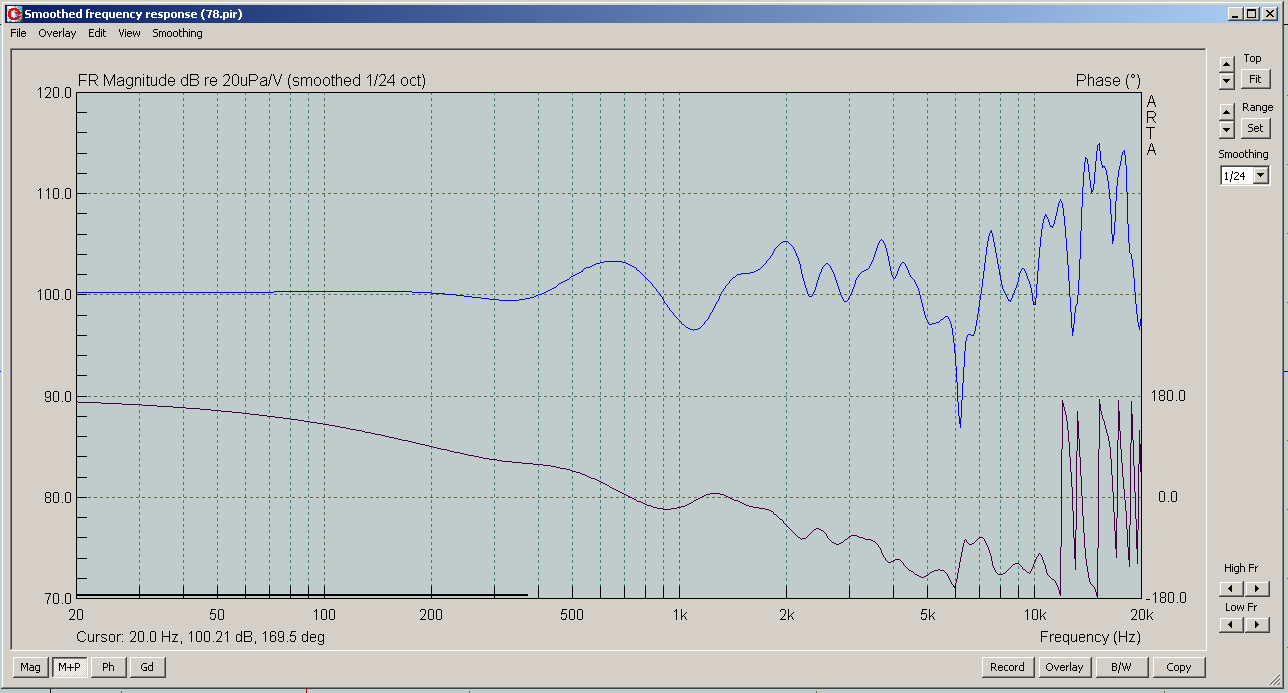Click the Fit button
This screenshot has width=1288, height=693.
[x=1255, y=78]
